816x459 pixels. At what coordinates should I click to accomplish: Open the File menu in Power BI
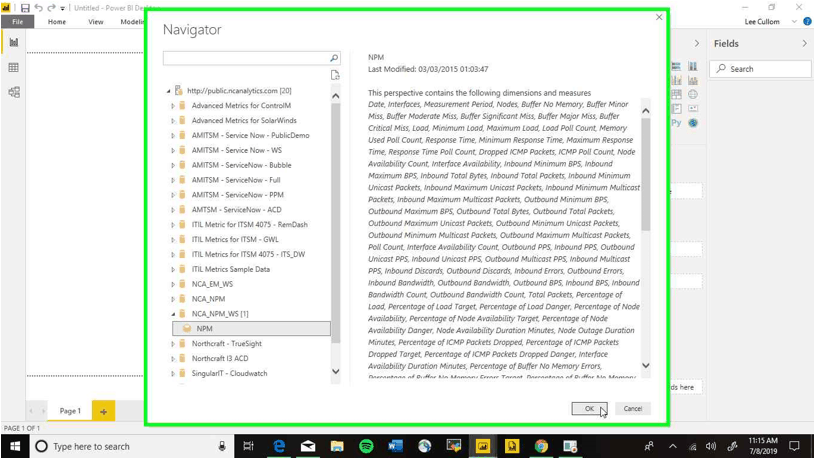coord(18,22)
